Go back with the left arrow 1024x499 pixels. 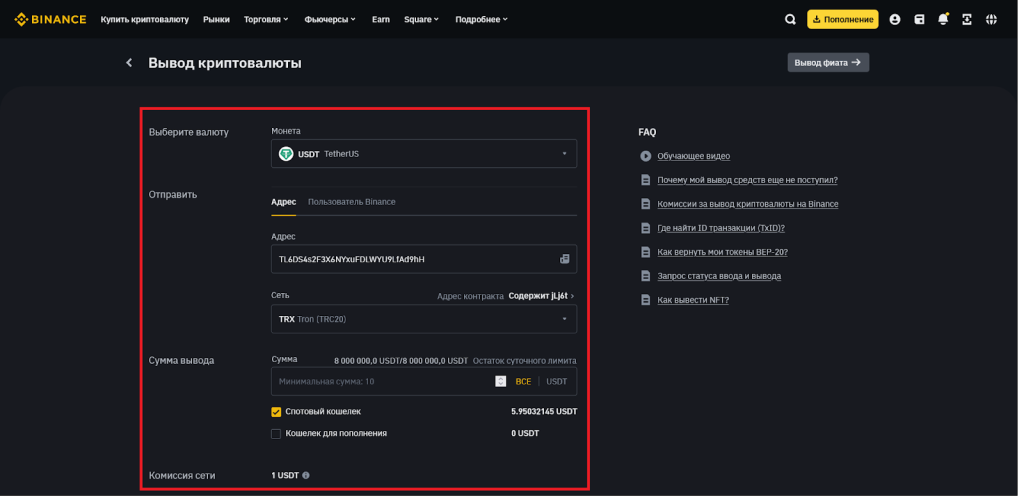tap(129, 63)
